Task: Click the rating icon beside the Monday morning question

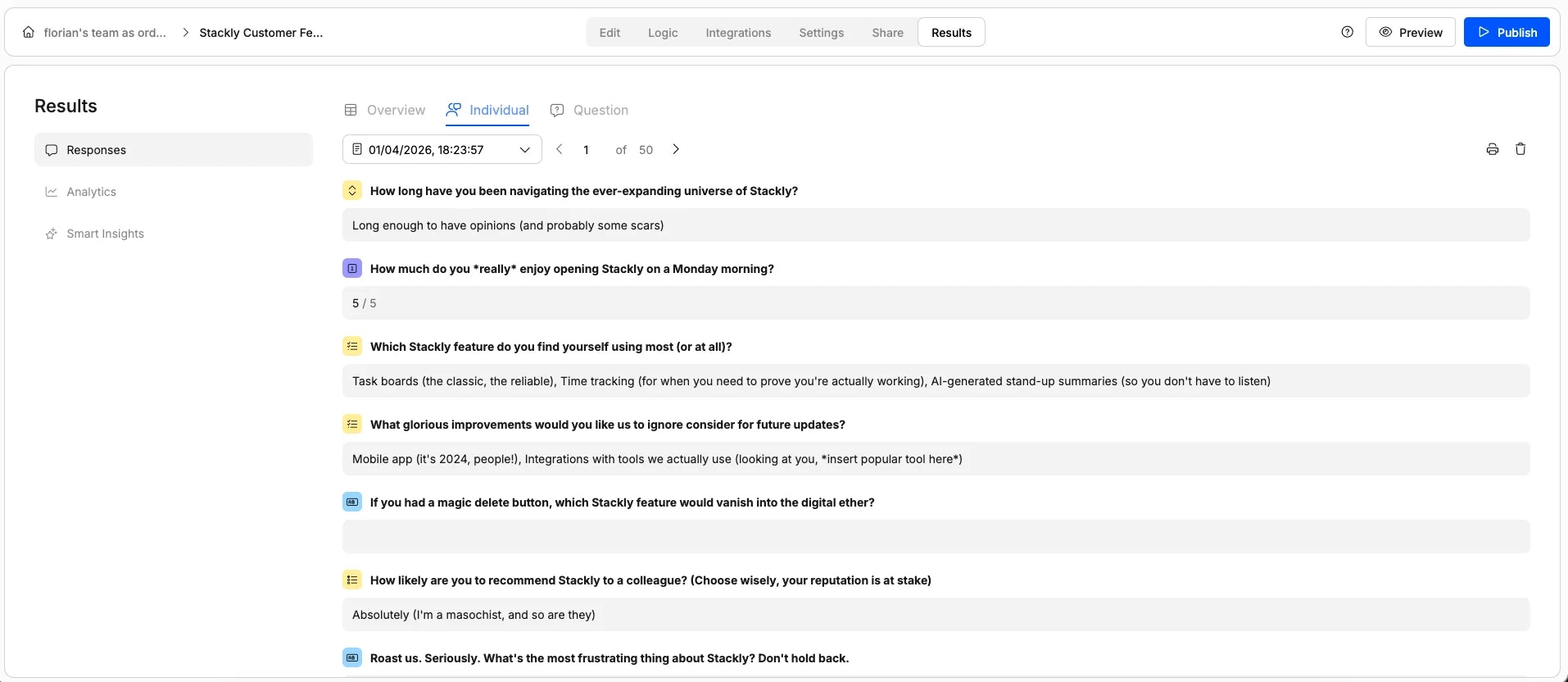Action: tap(352, 268)
